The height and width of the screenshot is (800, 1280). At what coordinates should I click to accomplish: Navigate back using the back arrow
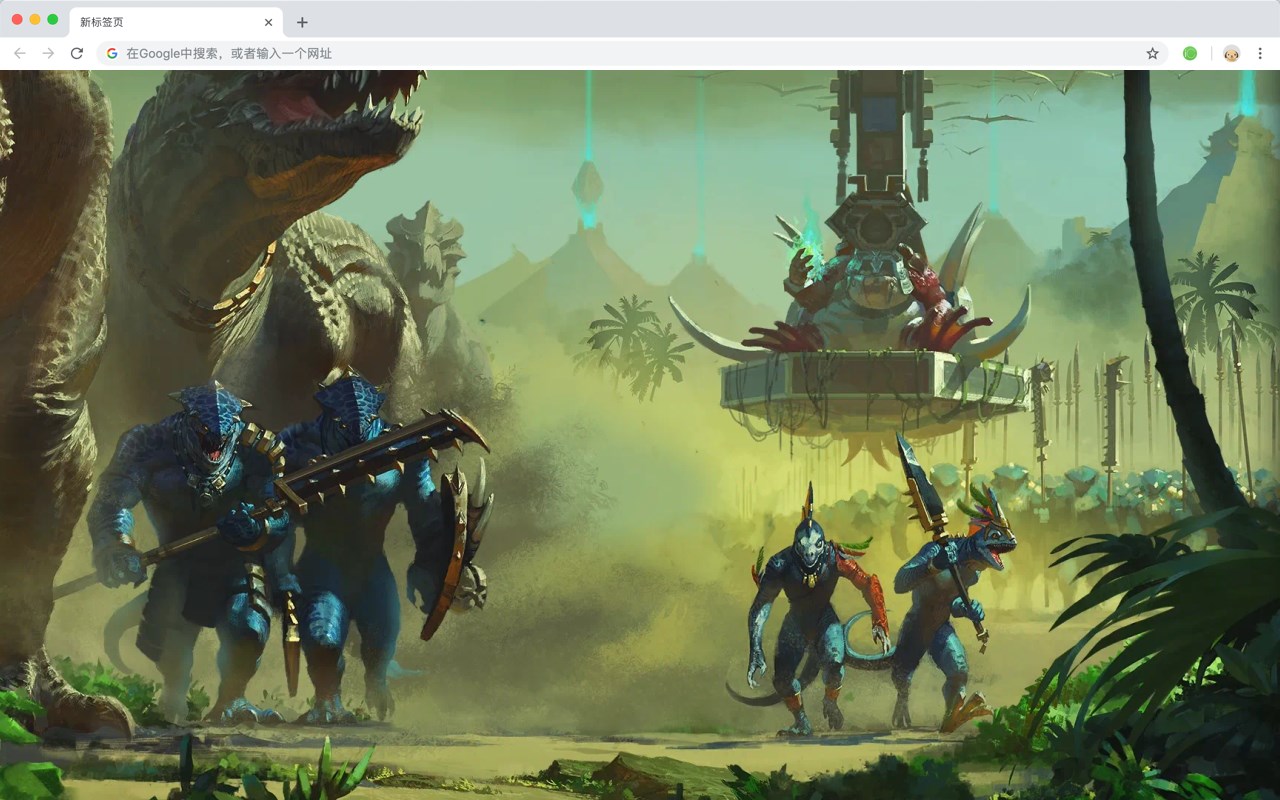coord(20,53)
